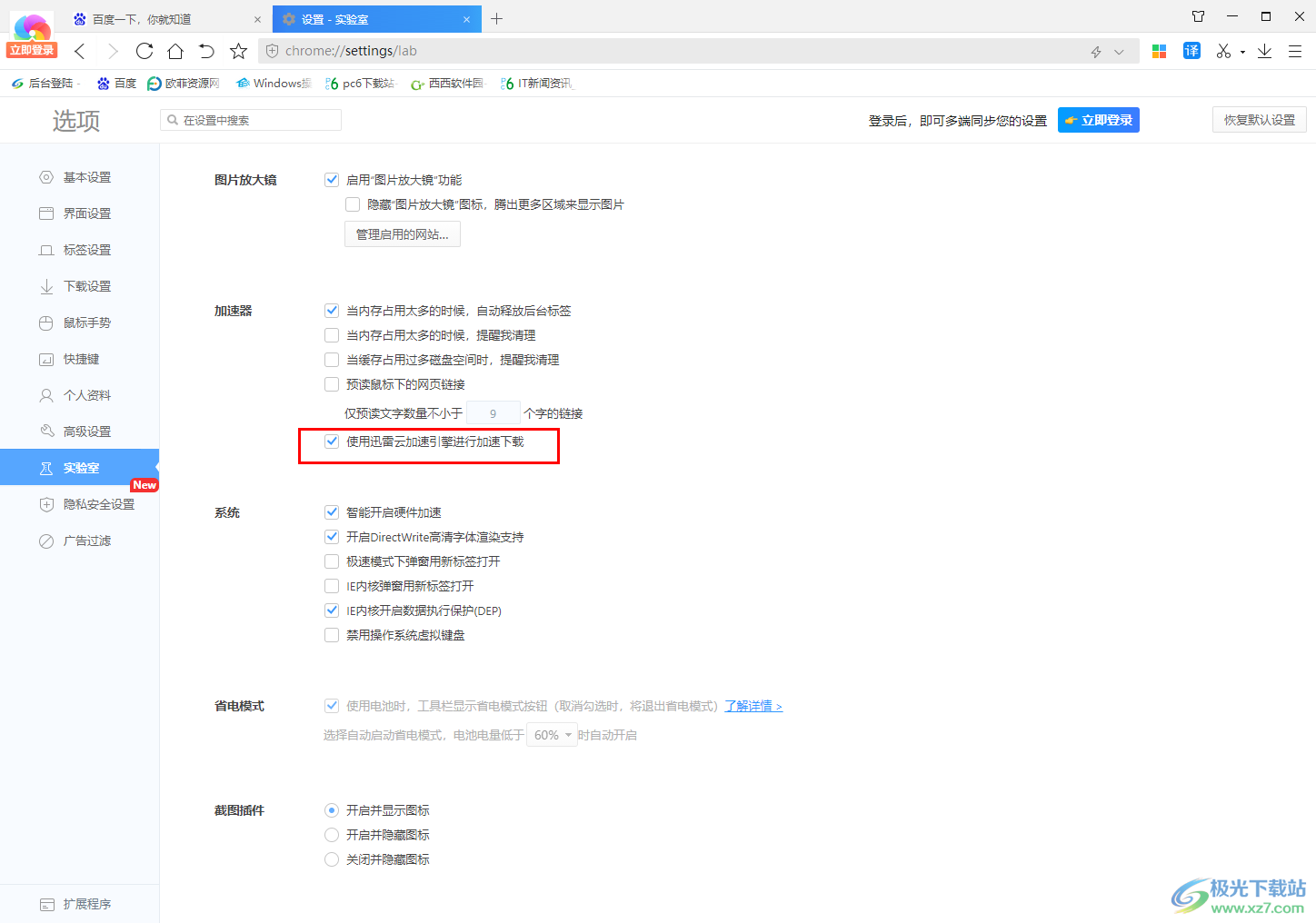Open the 60% battery level dropdown

coord(553,735)
